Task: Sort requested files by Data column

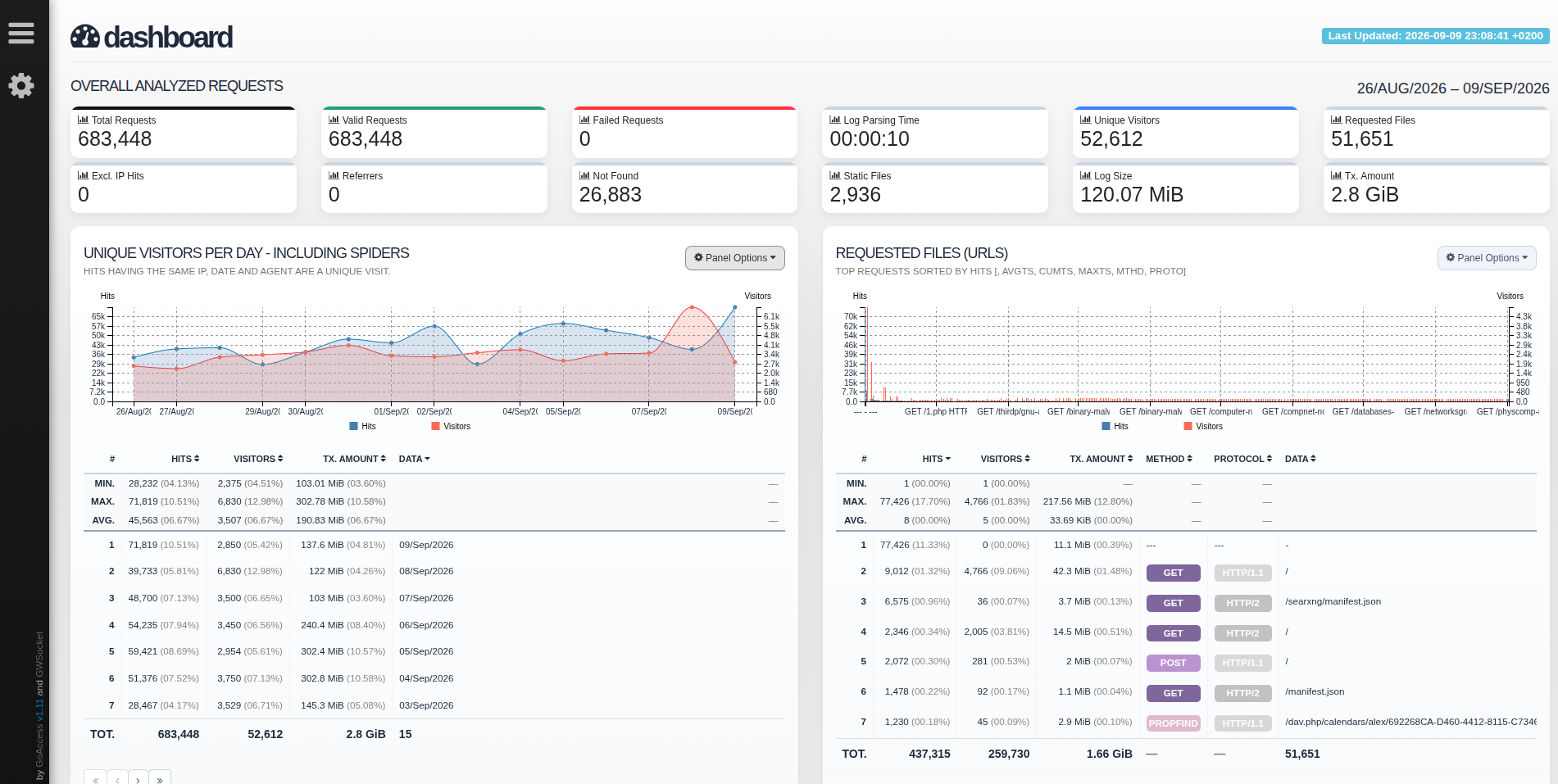Action: pyautogui.click(x=1300, y=459)
